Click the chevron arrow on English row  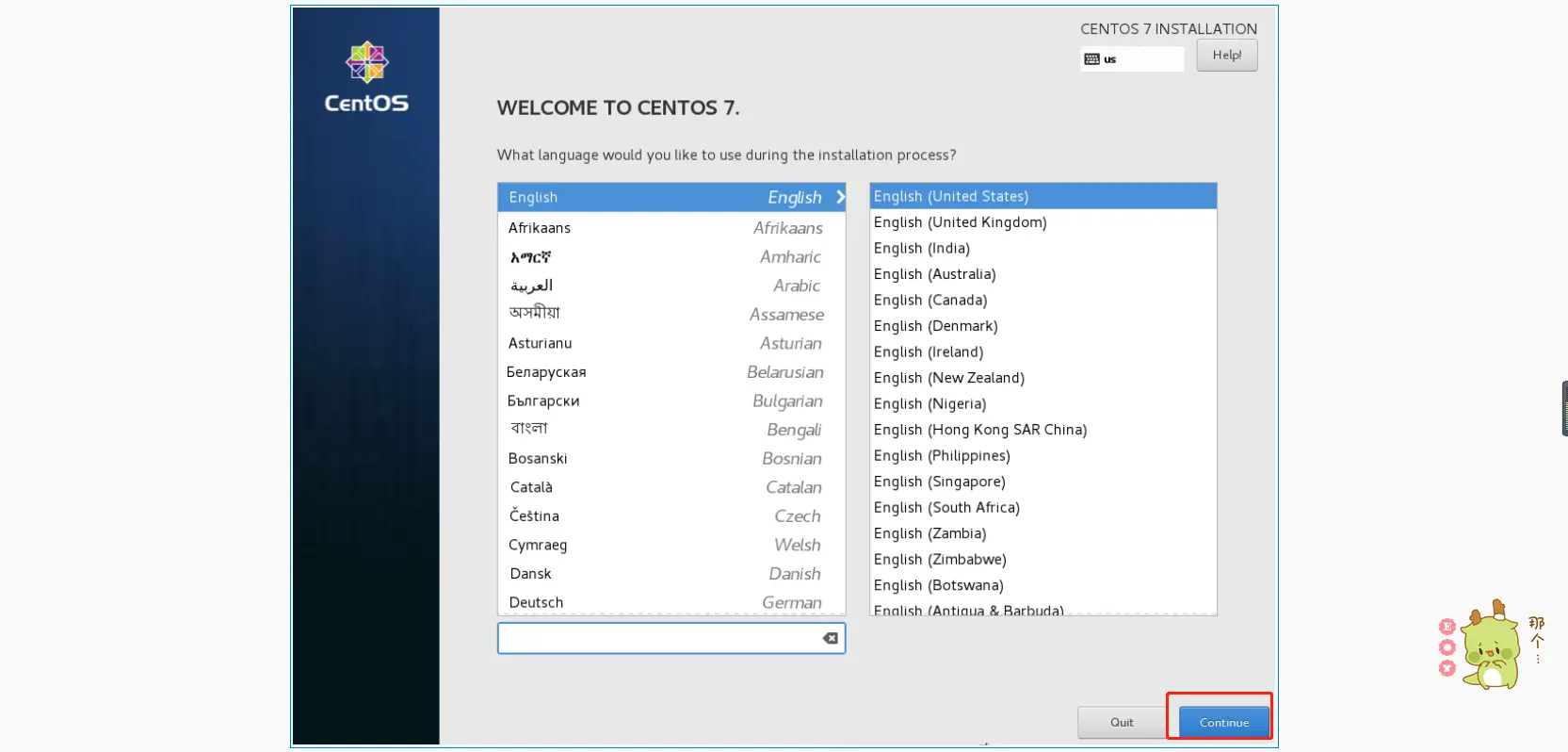coord(840,197)
